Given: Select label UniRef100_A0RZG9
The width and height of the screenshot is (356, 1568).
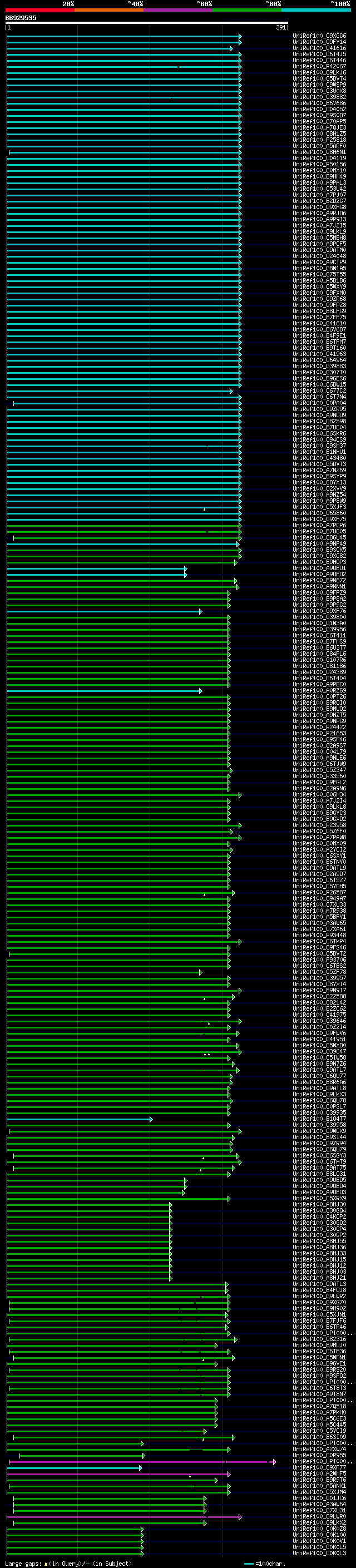Looking at the screenshot, I should (319, 690).
